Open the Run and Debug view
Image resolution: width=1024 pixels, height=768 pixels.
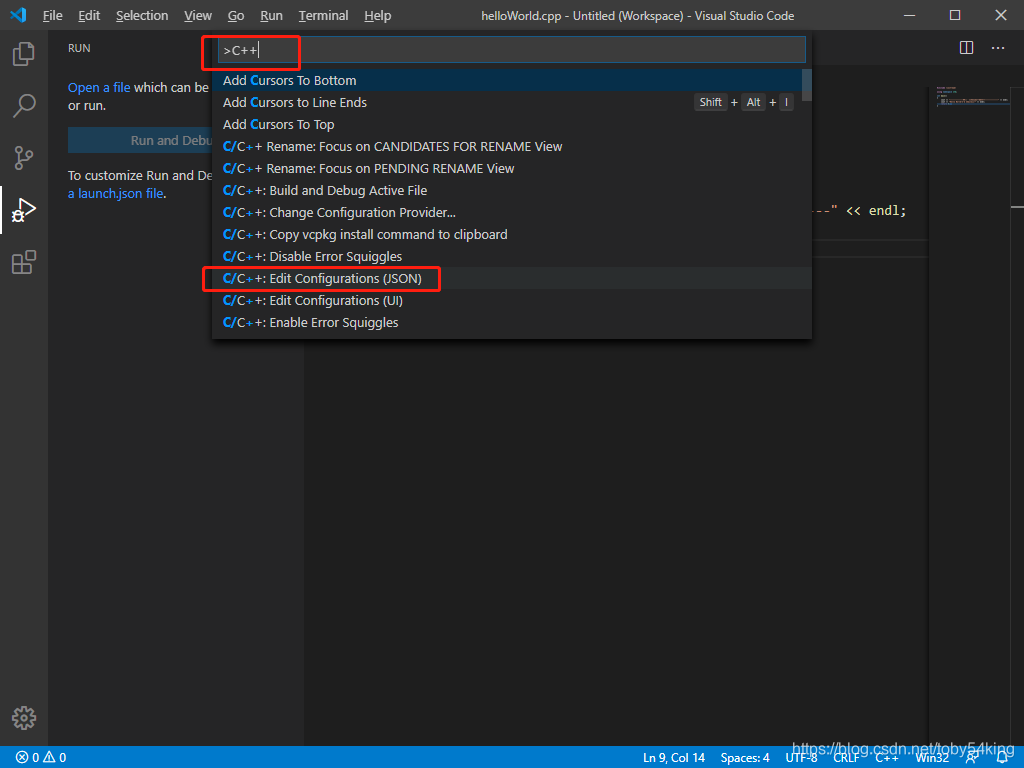[24, 210]
